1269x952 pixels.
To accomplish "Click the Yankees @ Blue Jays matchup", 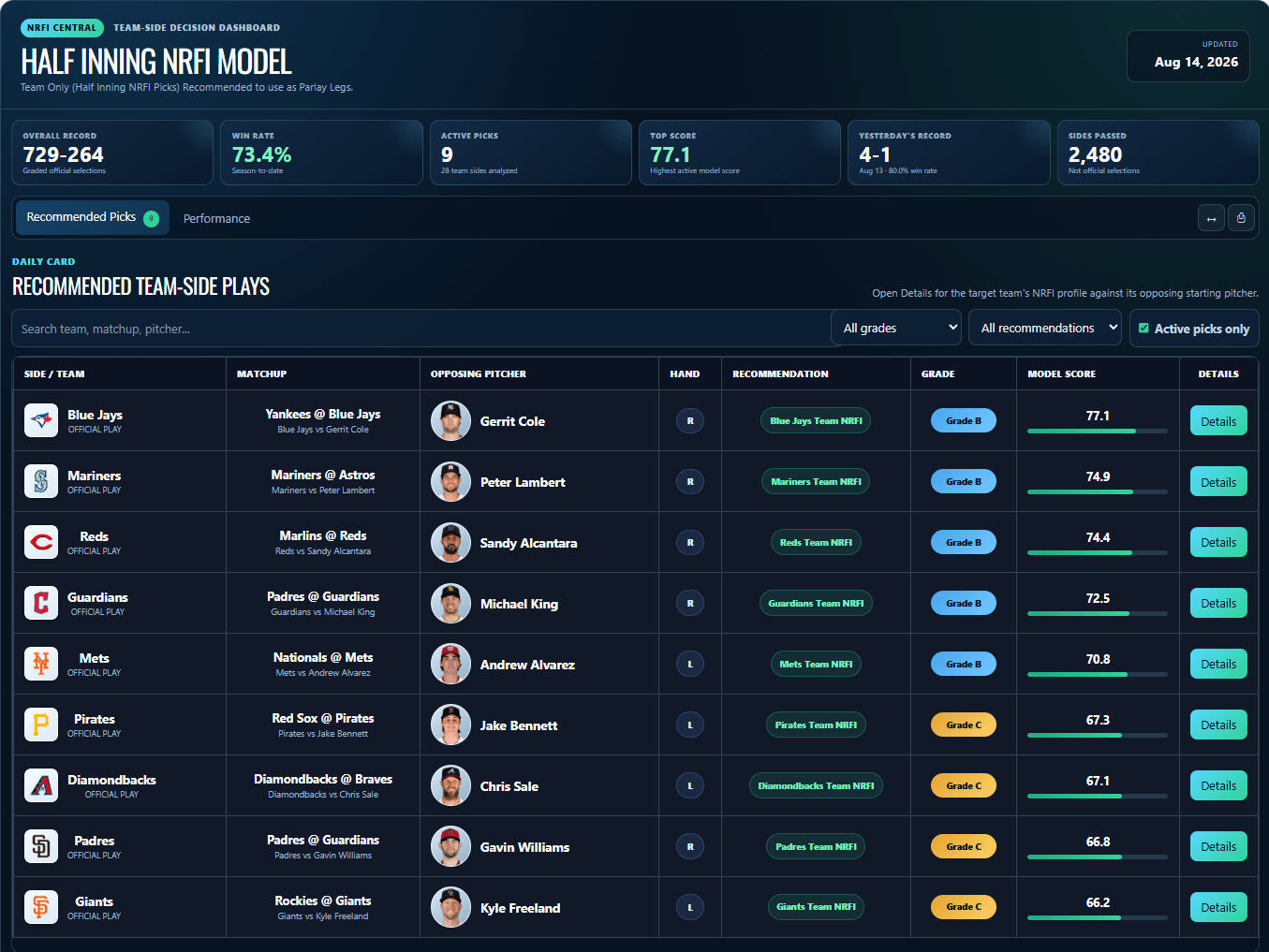I will (x=323, y=414).
